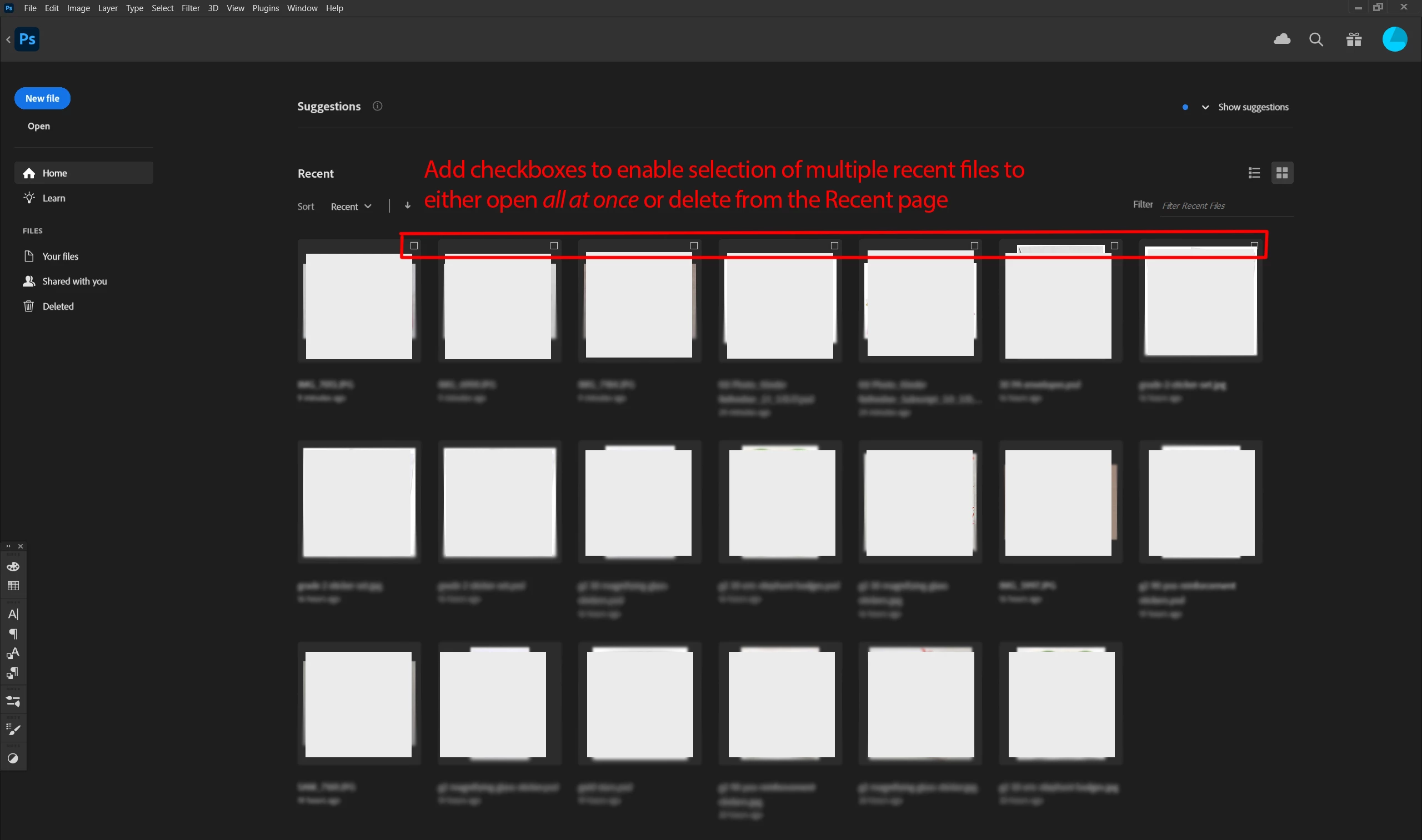Click the search magnifier icon
Image resolution: width=1422 pixels, height=840 pixels.
pyautogui.click(x=1316, y=39)
